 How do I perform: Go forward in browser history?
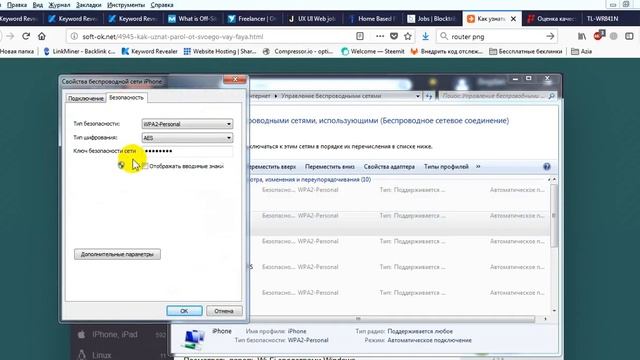point(10,36)
